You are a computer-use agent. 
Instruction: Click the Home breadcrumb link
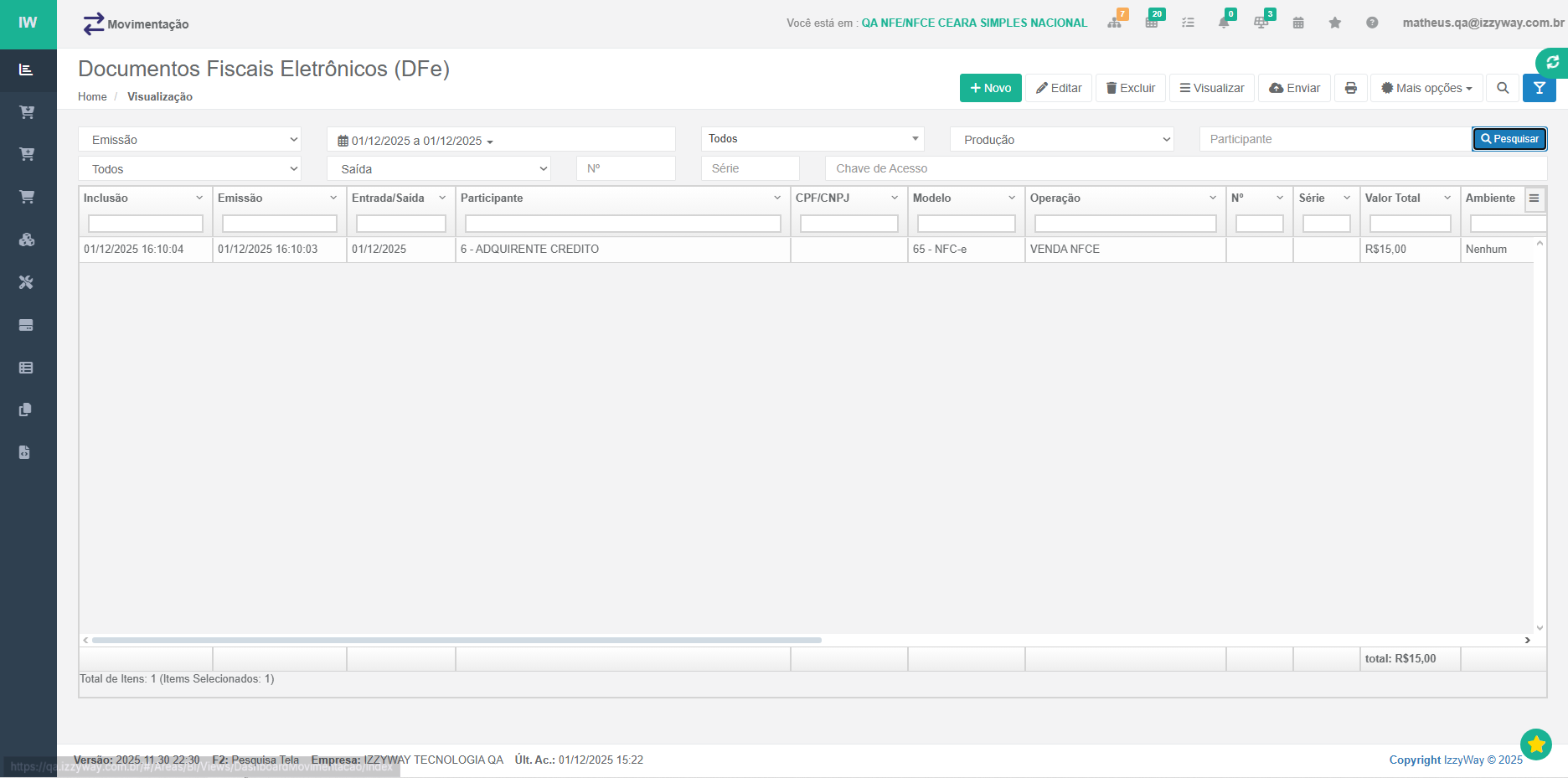tap(92, 97)
